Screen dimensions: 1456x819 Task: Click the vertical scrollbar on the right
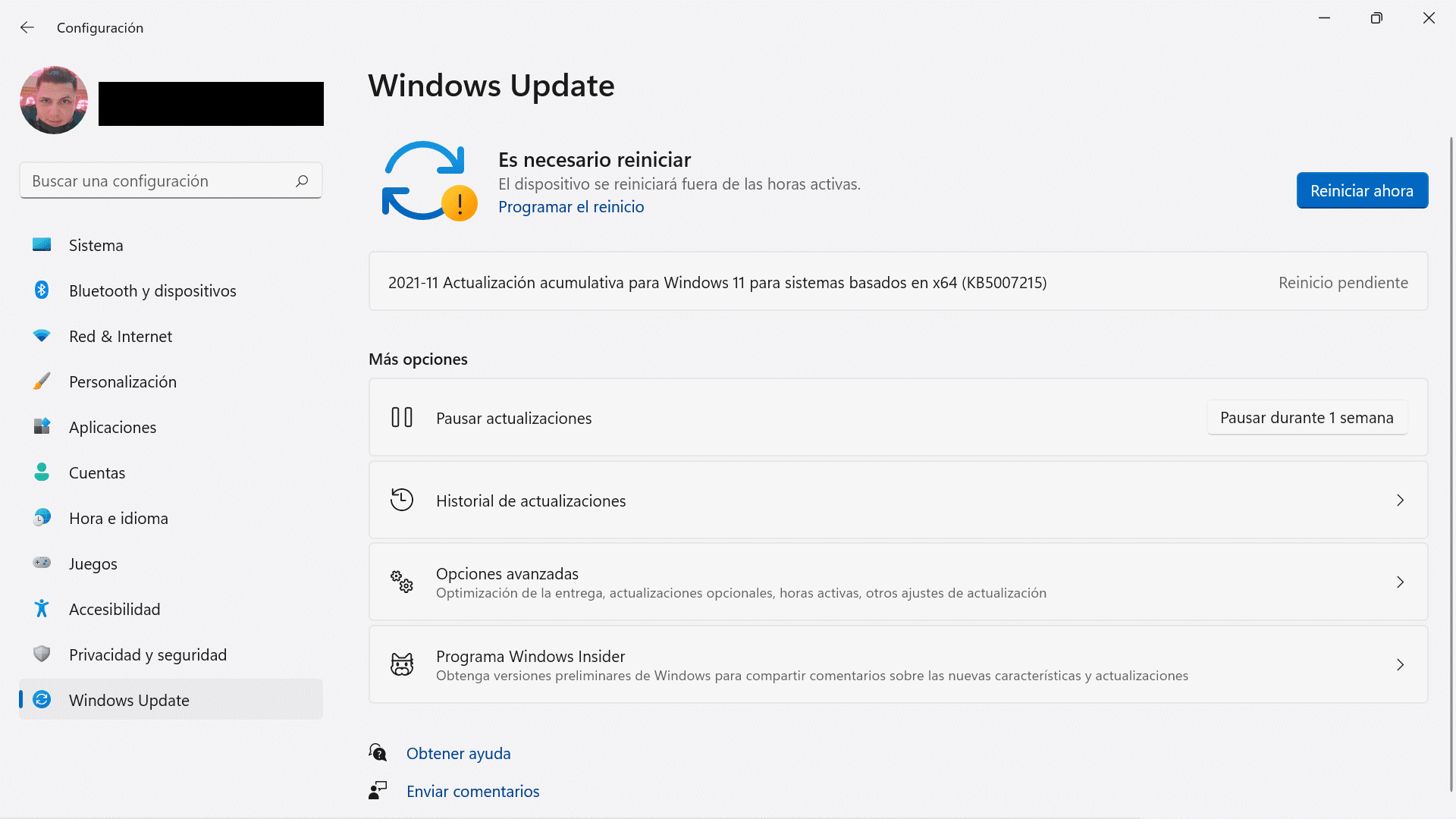[1451, 464]
